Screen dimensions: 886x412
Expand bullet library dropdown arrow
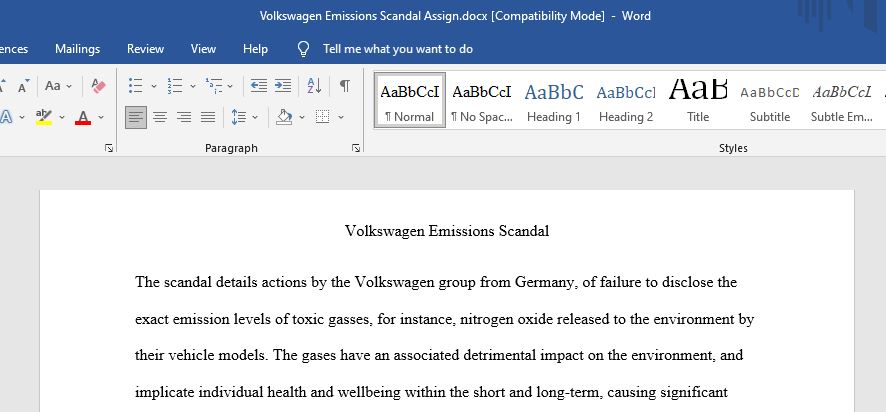(x=153, y=86)
